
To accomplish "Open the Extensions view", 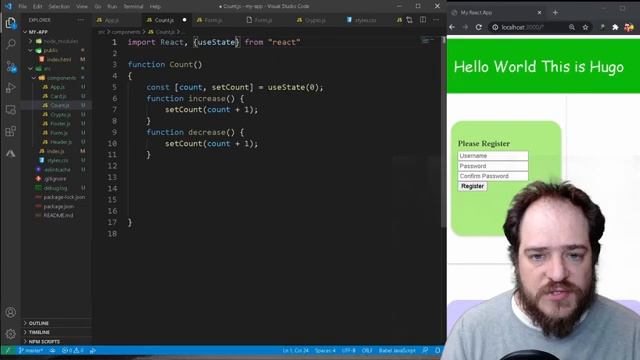I will click(11, 131).
